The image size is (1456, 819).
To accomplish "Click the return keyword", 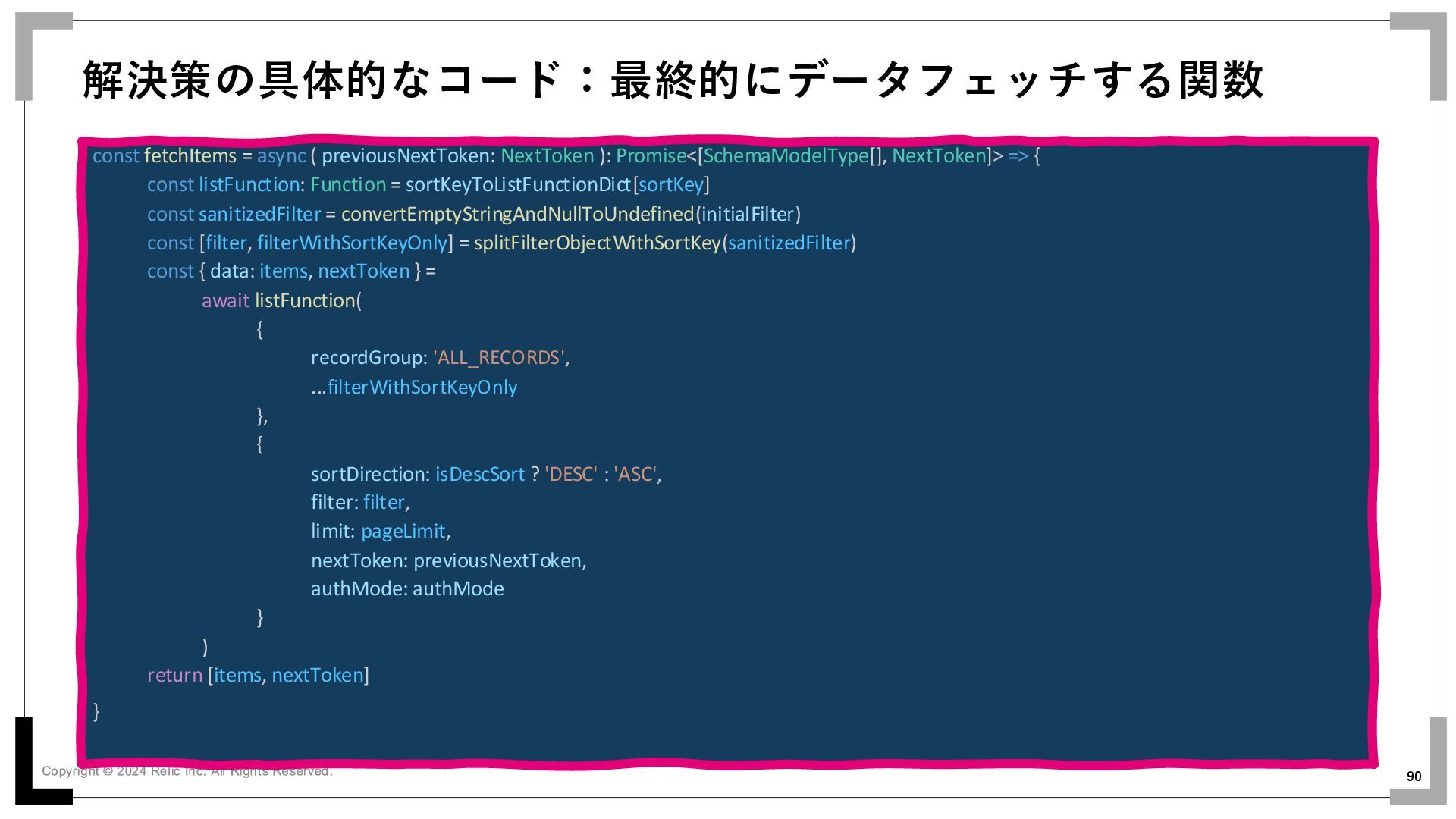I will (174, 676).
